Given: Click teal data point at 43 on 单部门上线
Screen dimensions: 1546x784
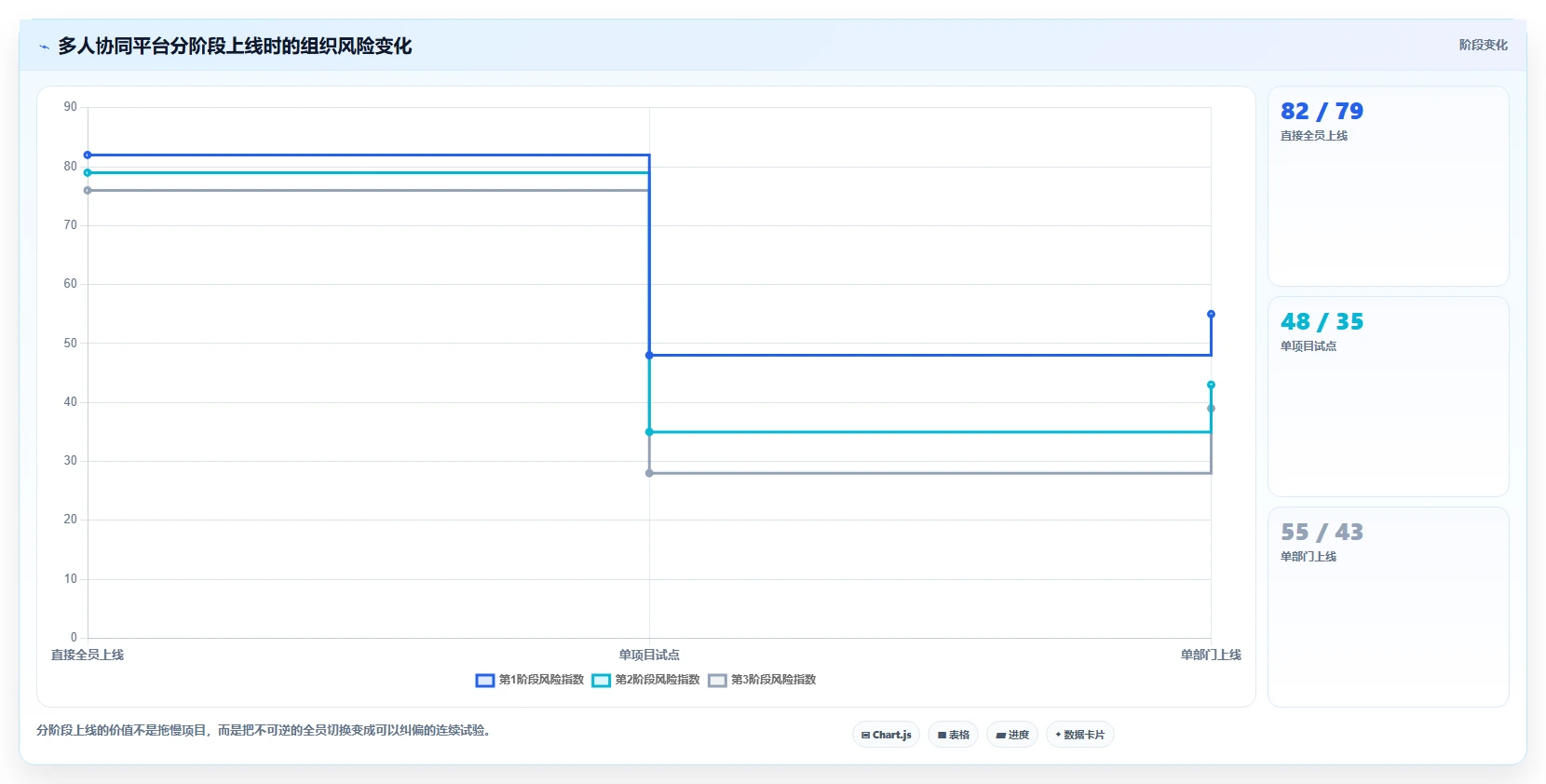Looking at the screenshot, I should tap(1211, 385).
